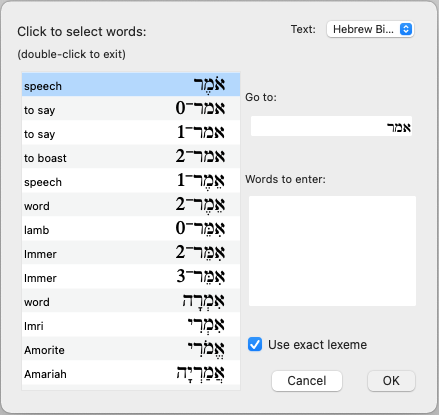
Task: Select the 'to say' entry numbered 1
Action: click(131, 132)
